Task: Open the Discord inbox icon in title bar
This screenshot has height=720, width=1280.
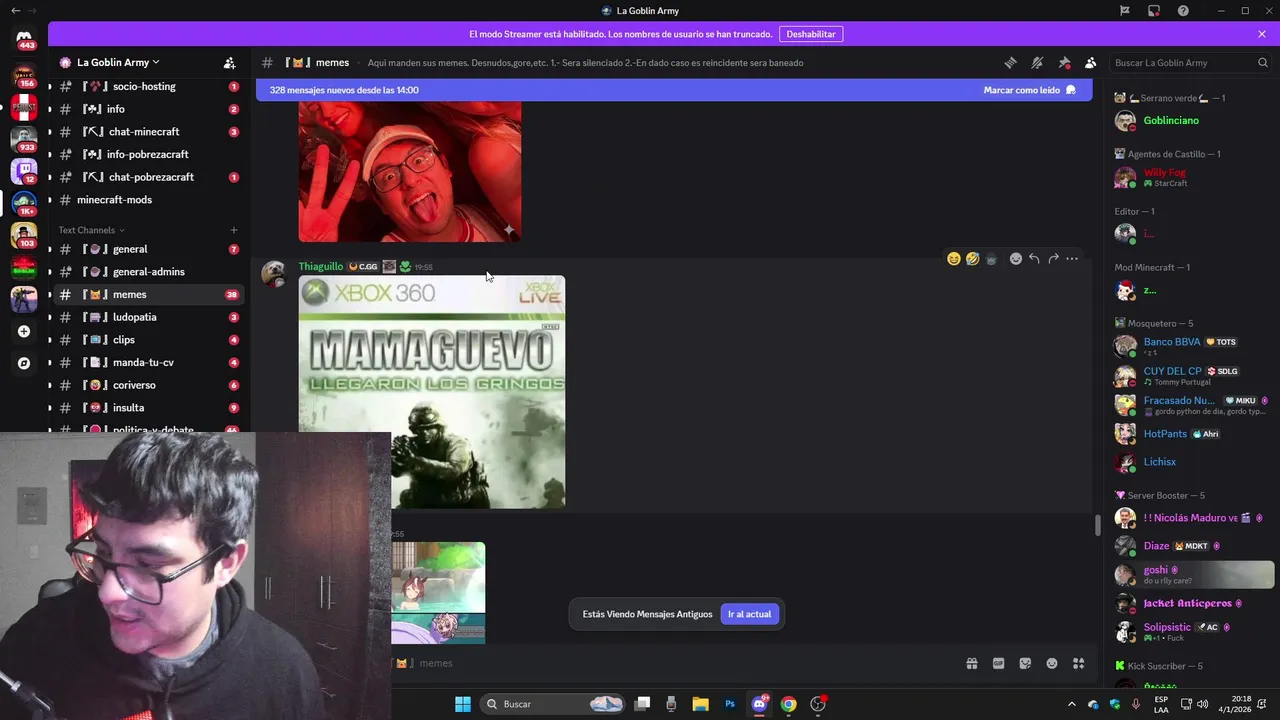Action: point(1154,11)
